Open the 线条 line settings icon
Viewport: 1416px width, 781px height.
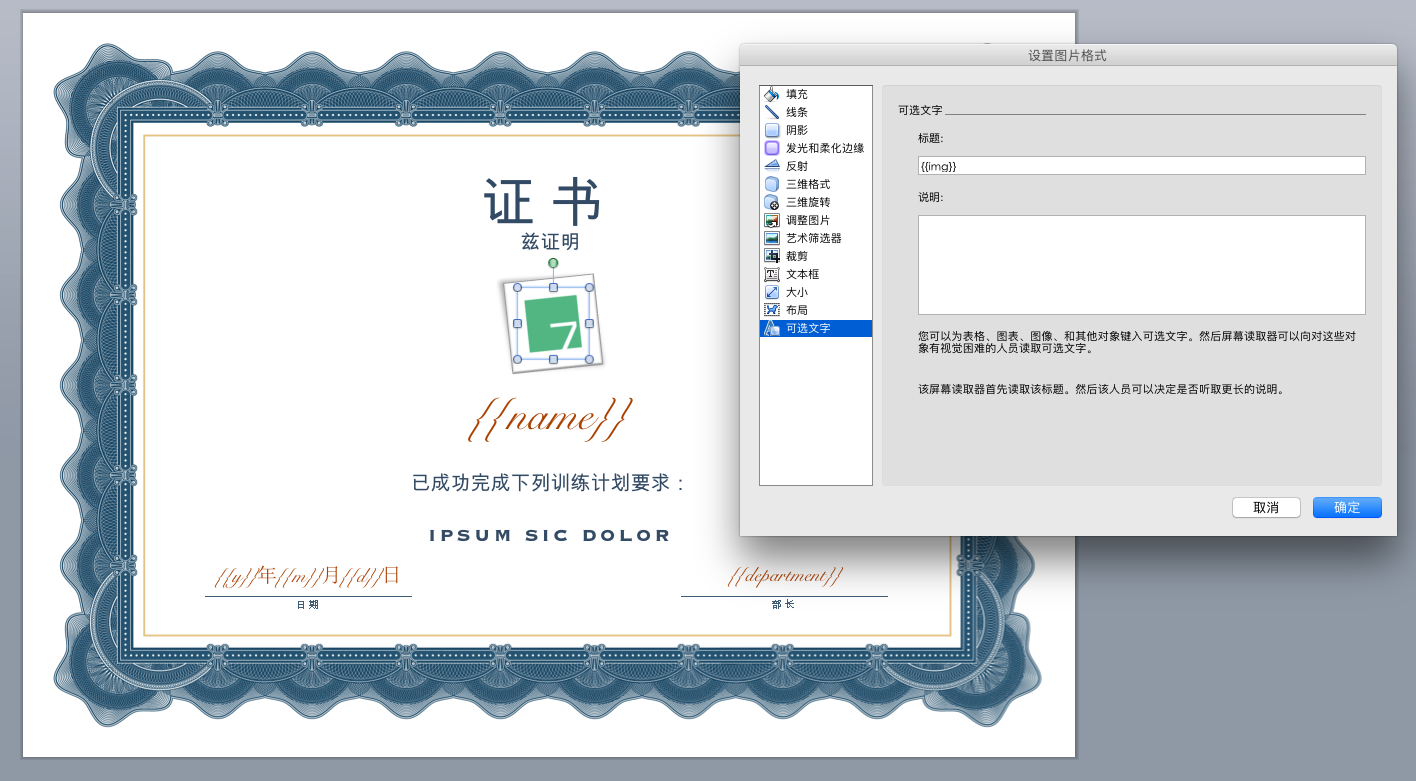(771, 112)
